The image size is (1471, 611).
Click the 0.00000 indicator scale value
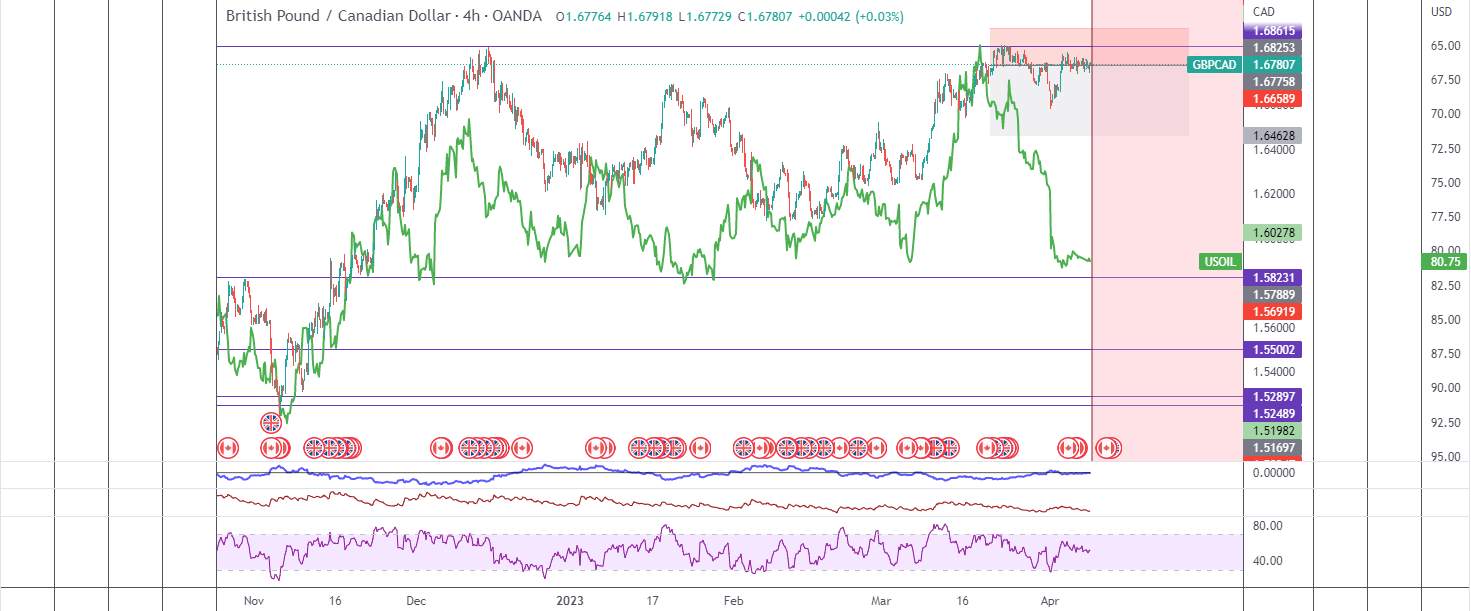[x=1273, y=472]
